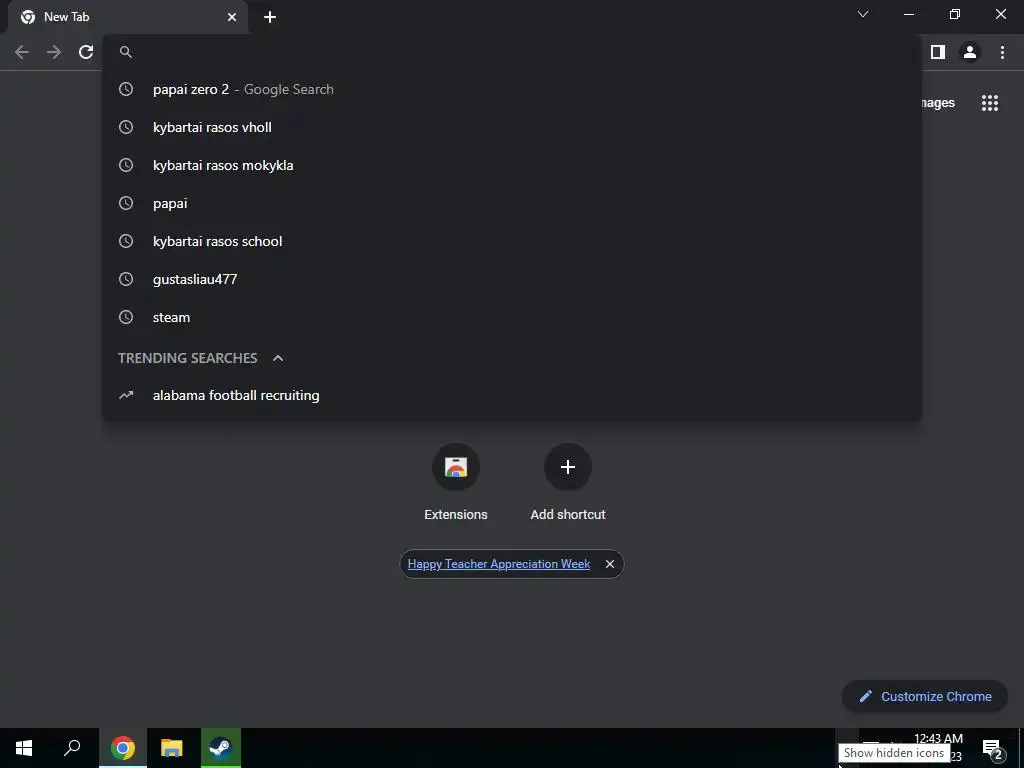Open the Windows Start menu
This screenshot has height=768, width=1024.
(24, 748)
